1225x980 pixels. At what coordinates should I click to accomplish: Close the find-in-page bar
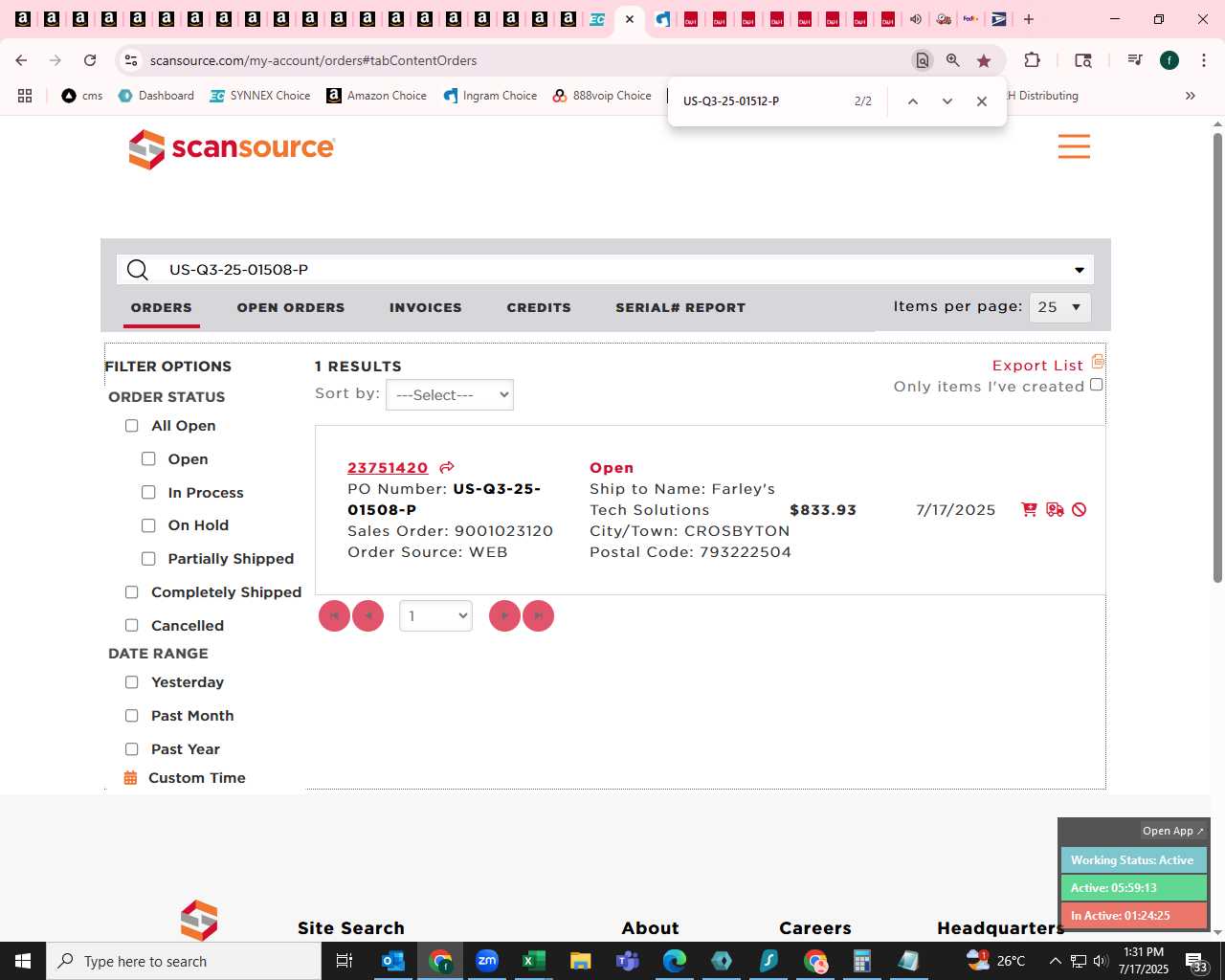[x=982, y=101]
